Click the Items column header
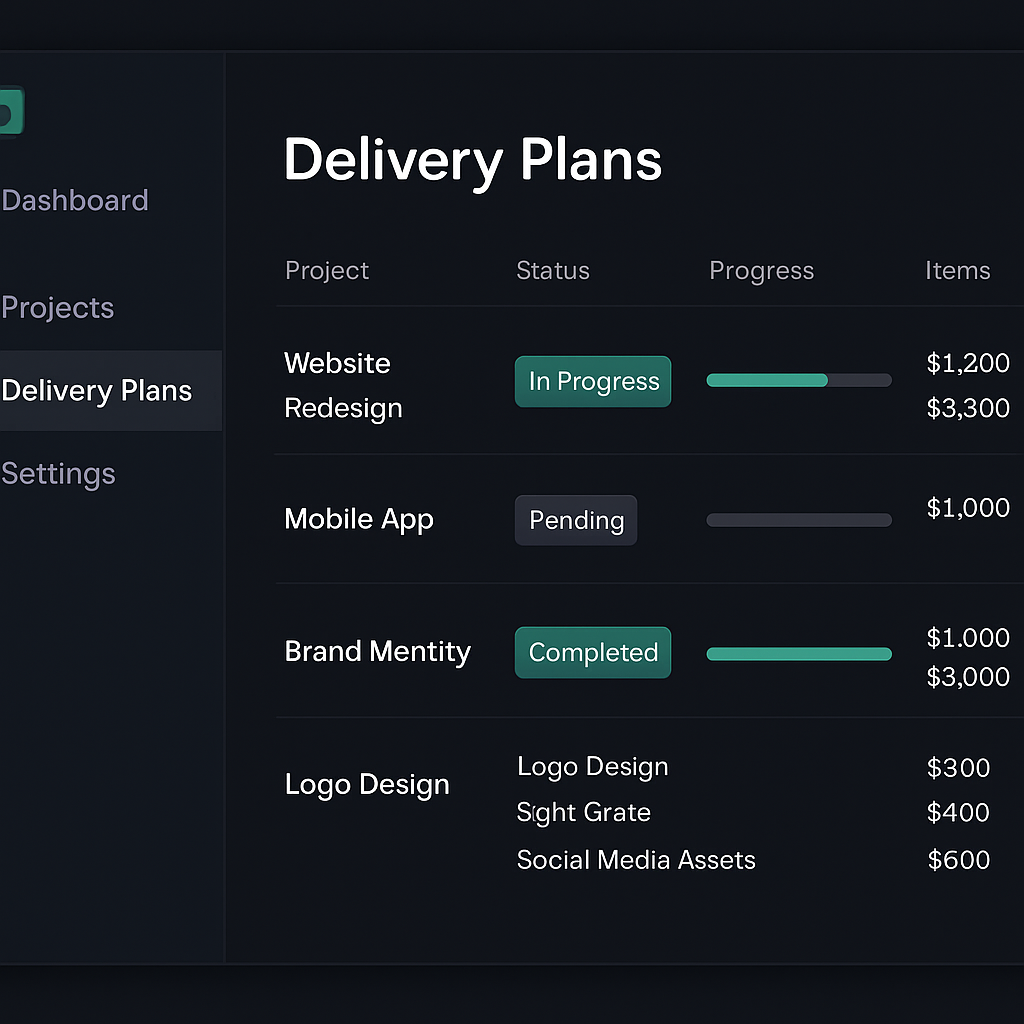The height and width of the screenshot is (1024, 1024). (x=957, y=270)
